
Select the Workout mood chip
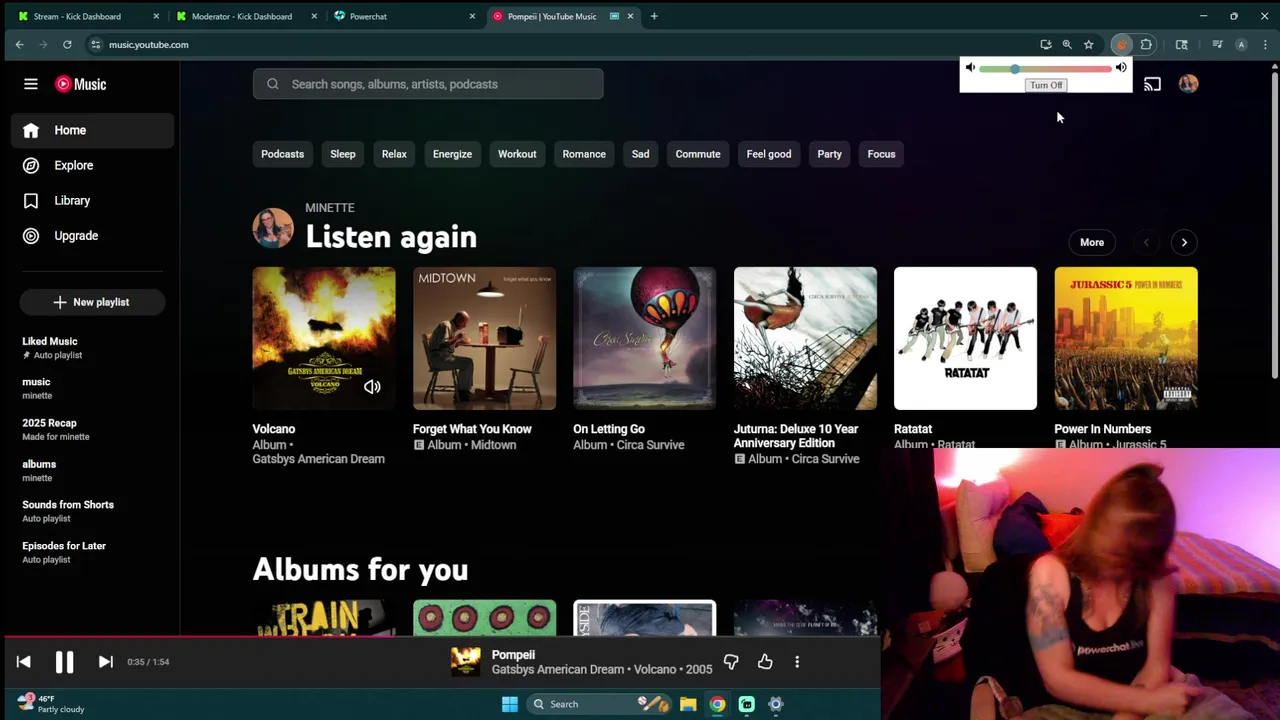coord(517,154)
